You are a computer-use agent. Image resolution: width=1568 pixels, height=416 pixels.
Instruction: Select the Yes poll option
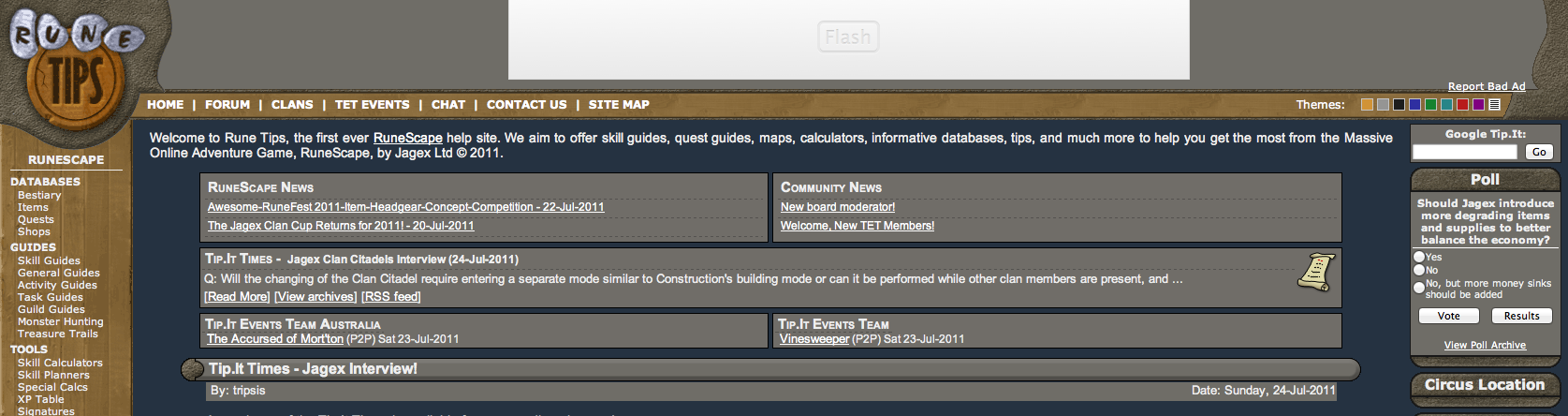tap(1419, 257)
